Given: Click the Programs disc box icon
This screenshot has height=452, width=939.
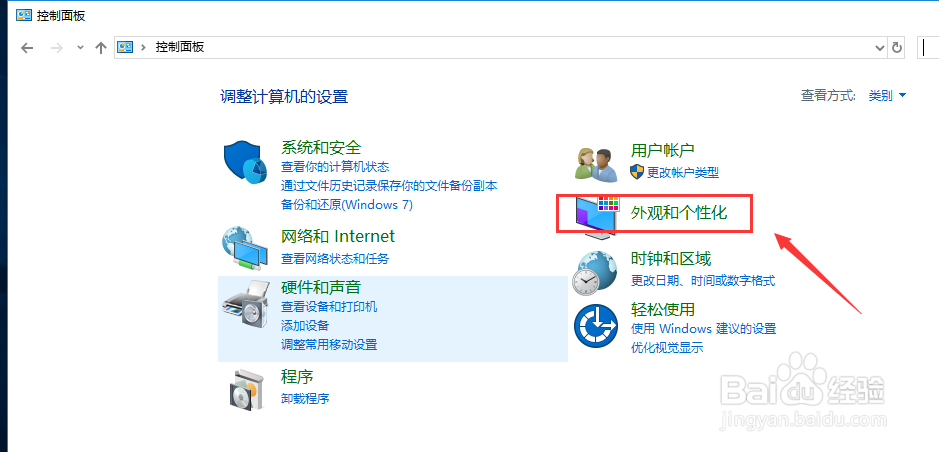Looking at the screenshot, I should coord(246,389).
